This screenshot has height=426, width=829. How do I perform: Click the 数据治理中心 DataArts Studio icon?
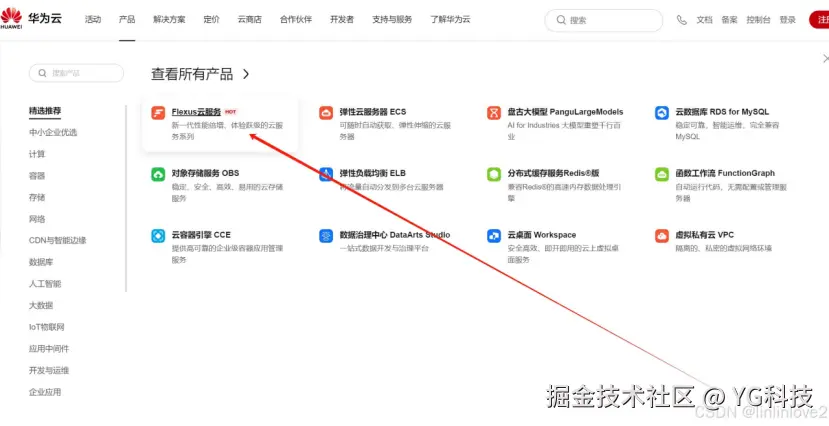326,236
